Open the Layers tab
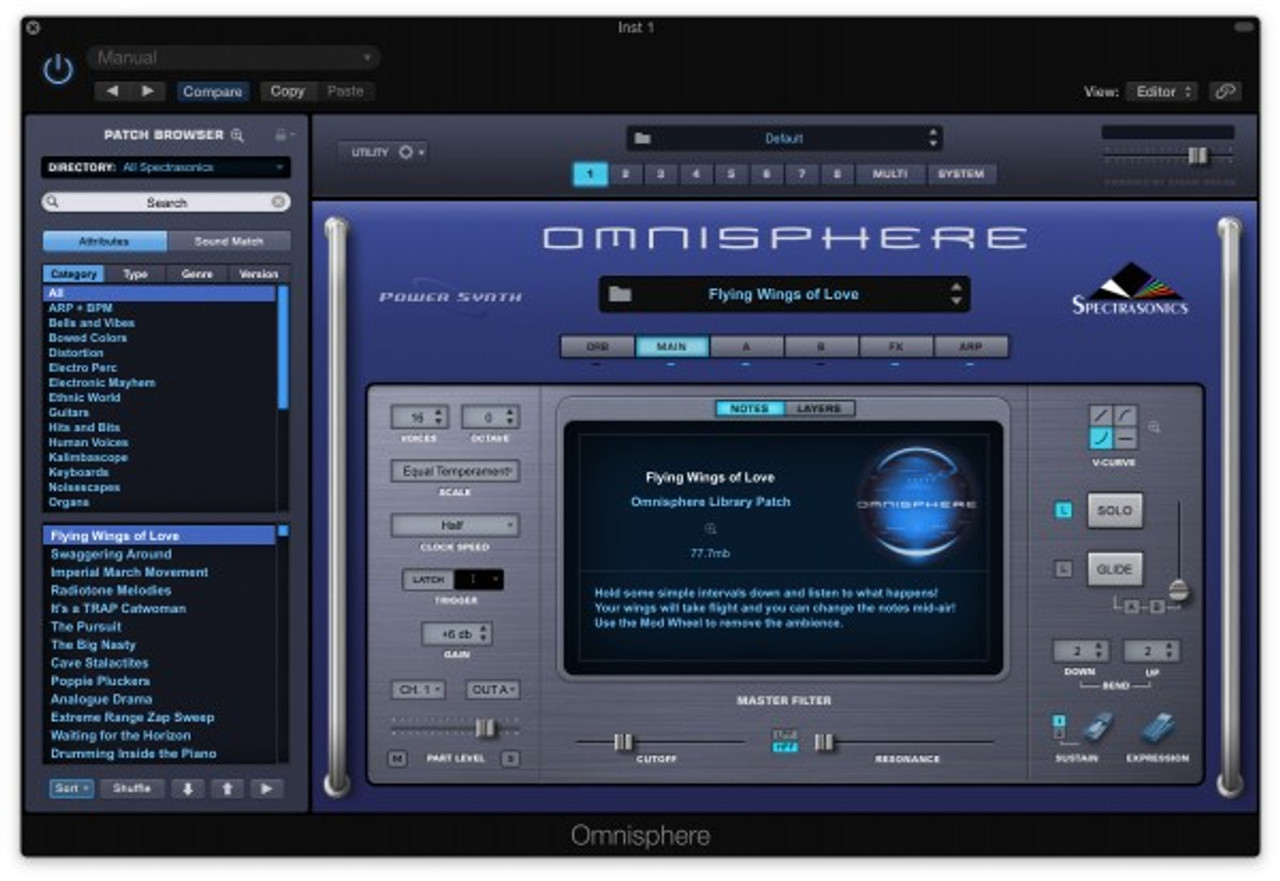The width and height of the screenshot is (1280, 881). [x=819, y=408]
